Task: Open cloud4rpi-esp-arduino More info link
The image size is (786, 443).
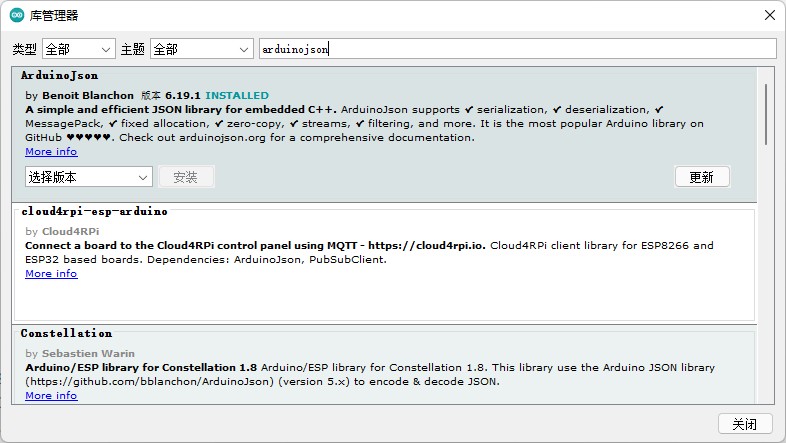Action: [51, 274]
